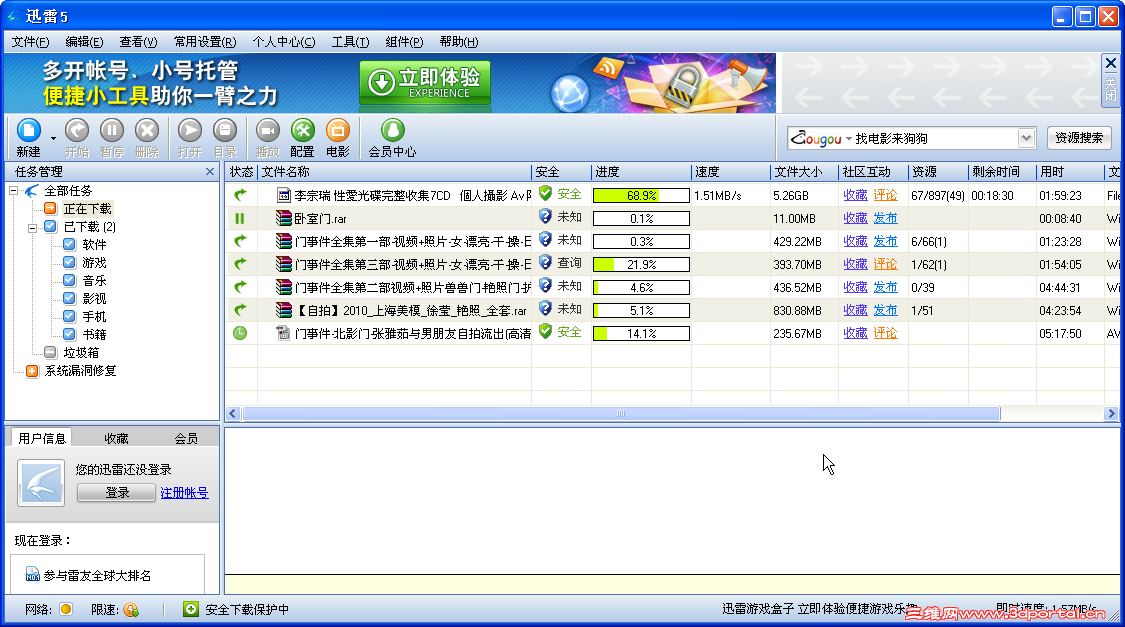Close the advertisement banner
Image resolution: width=1125 pixels, height=627 pixels.
pos(1111,63)
